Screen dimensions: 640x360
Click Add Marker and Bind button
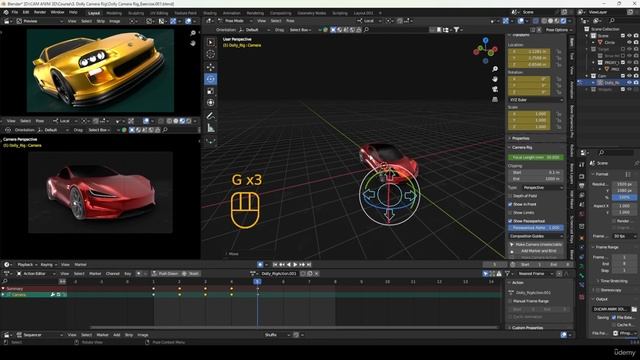(x=536, y=251)
